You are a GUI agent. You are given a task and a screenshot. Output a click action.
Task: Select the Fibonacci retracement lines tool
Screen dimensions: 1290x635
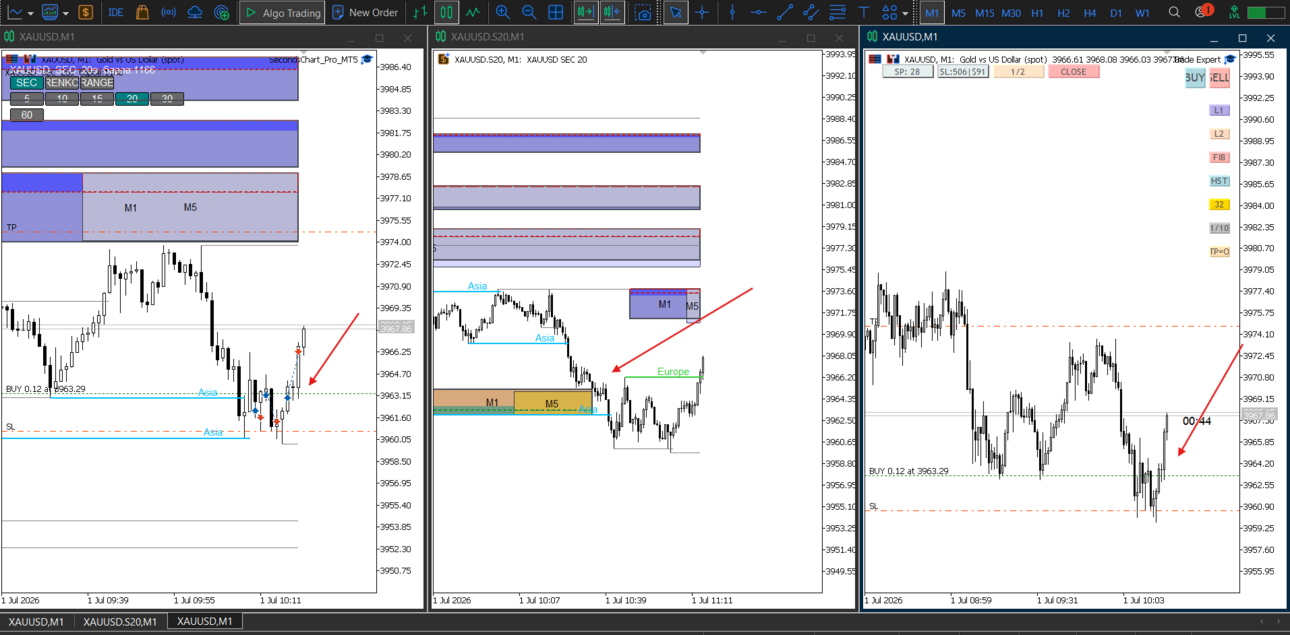tap(837, 13)
